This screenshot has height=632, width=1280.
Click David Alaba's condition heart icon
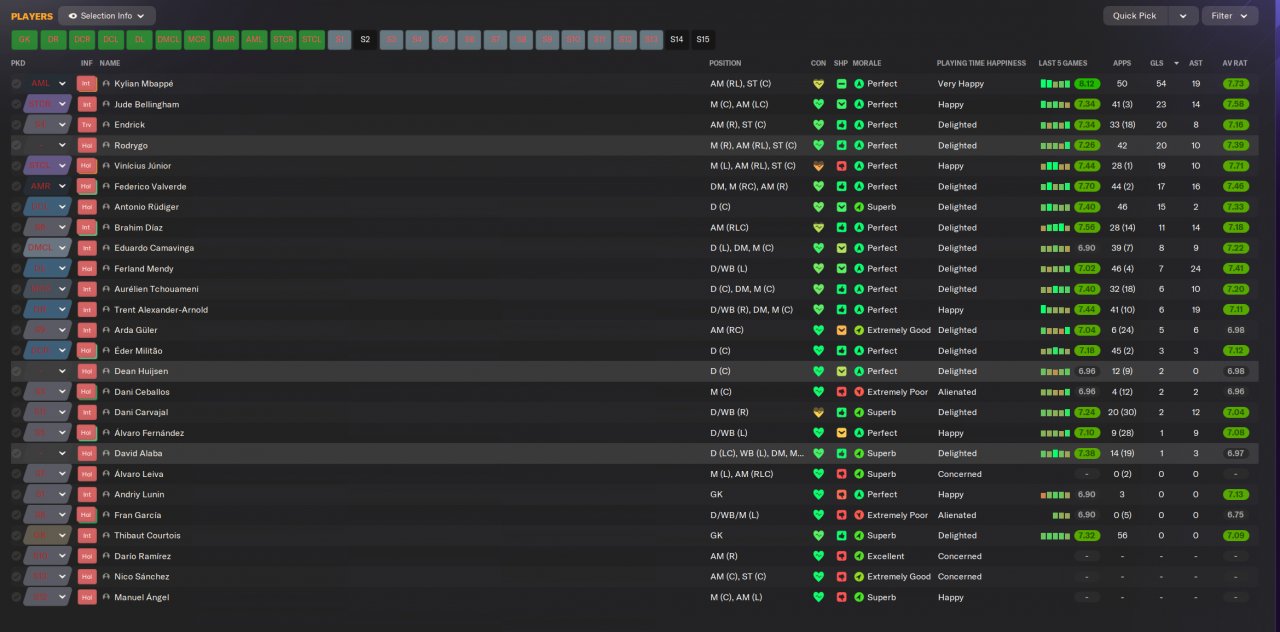point(818,453)
